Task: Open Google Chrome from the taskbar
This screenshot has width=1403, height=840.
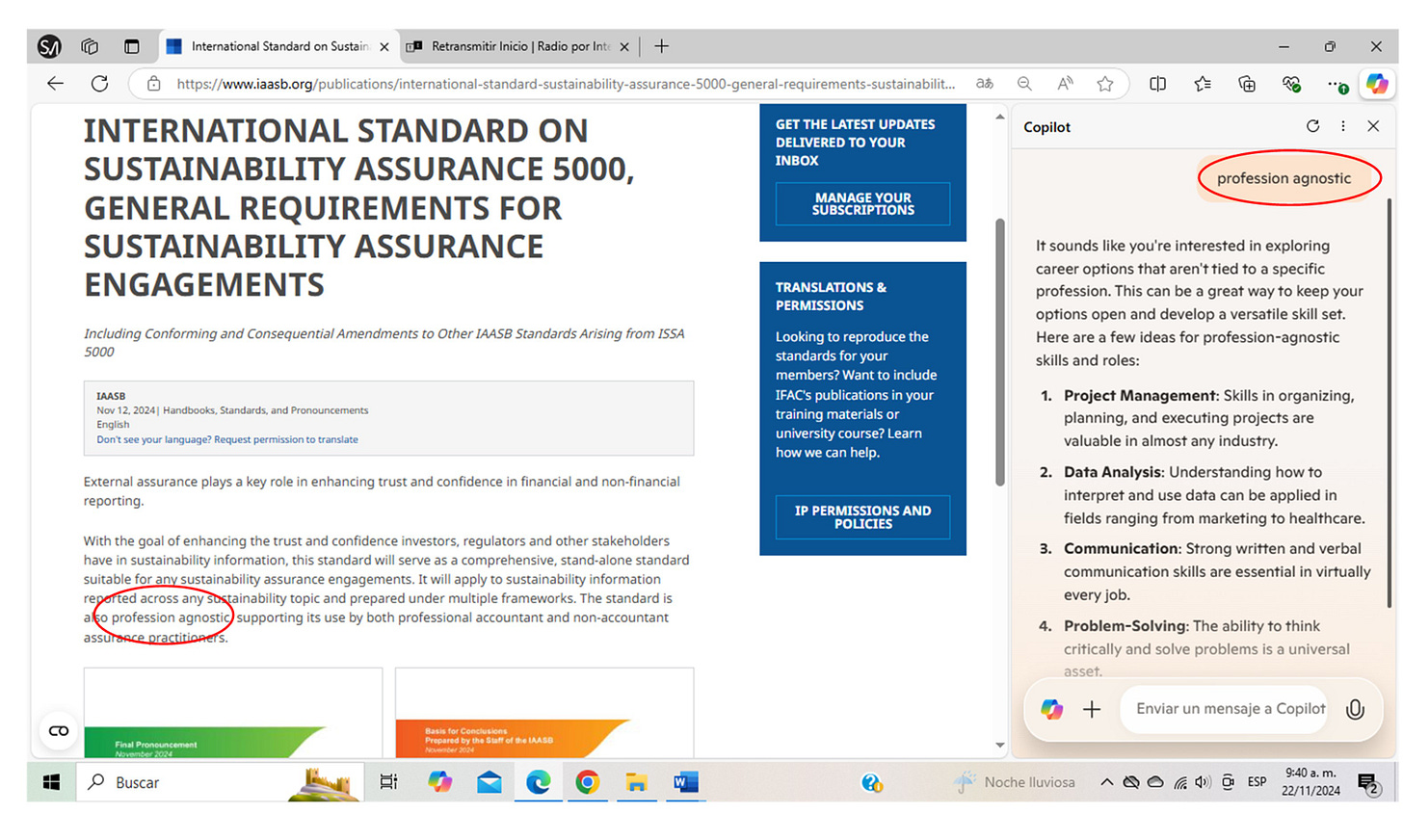Action: tap(587, 782)
